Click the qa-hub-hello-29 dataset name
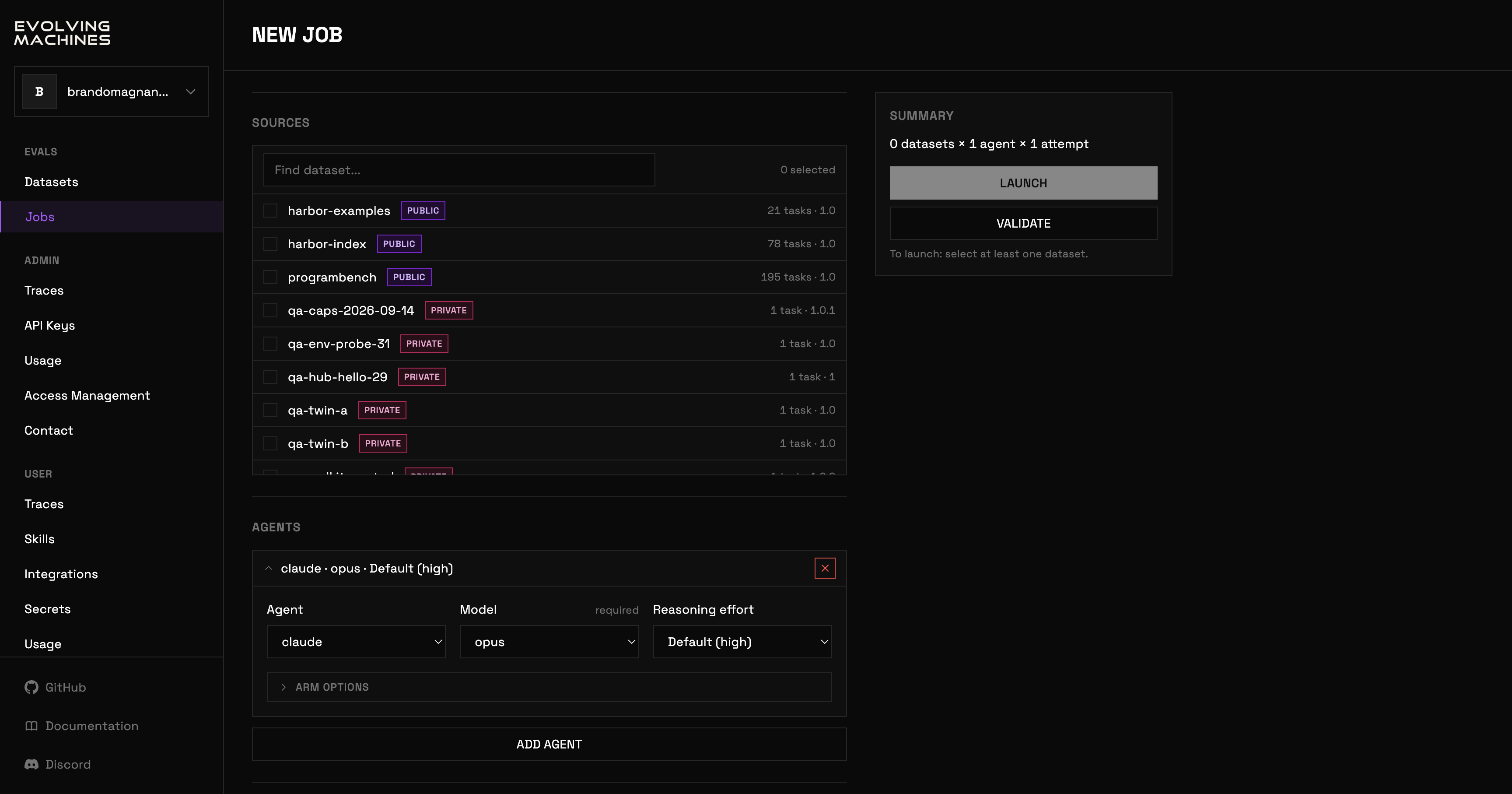The width and height of the screenshot is (1512, 794). [x=337, y=377]
